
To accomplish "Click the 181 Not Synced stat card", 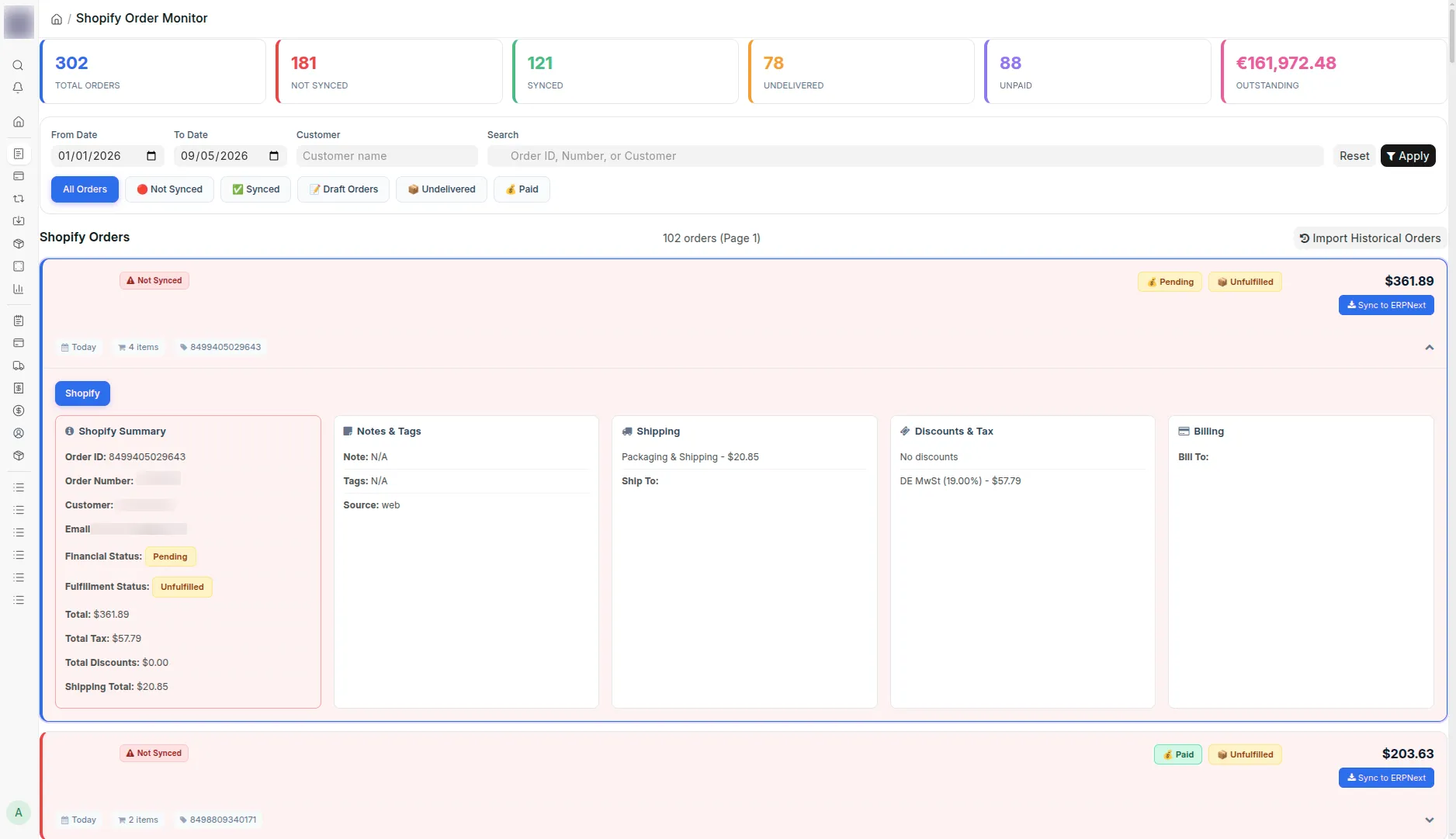I will (x=389, y=71).
